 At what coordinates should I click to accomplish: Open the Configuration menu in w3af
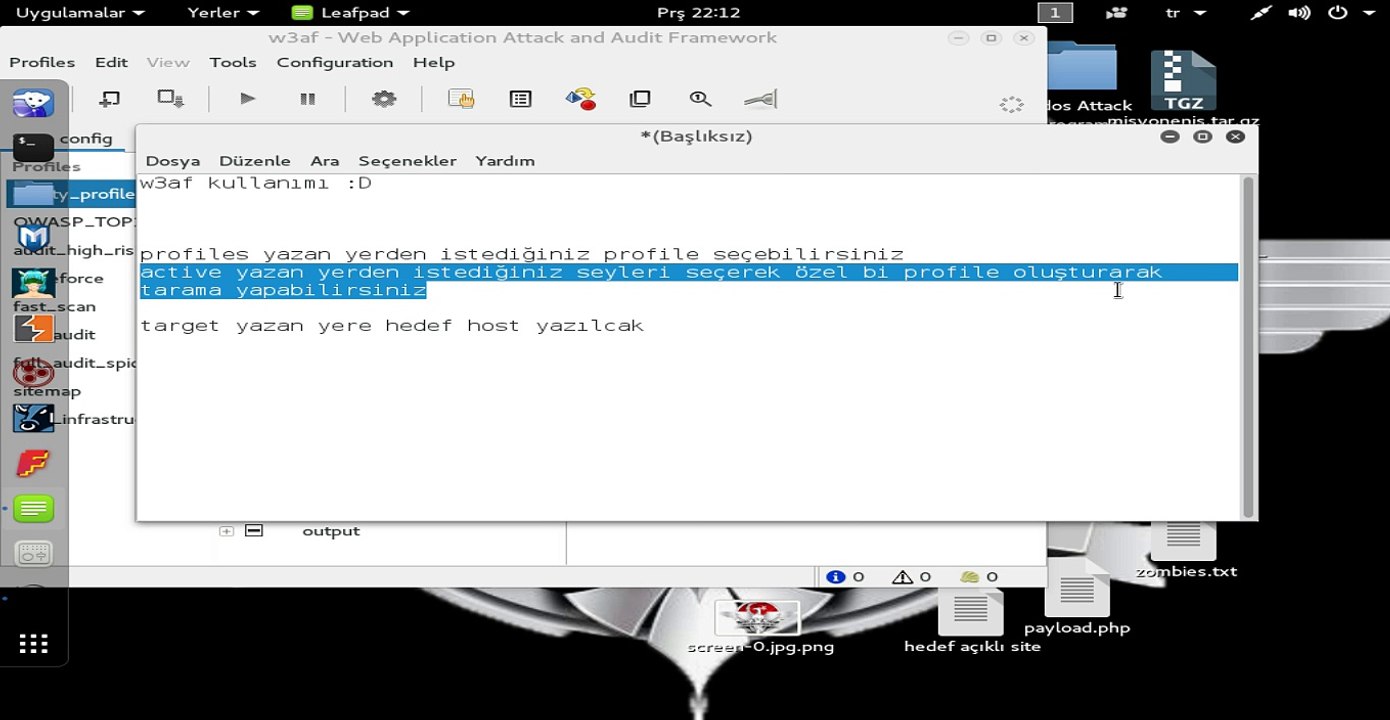pos(335,62)
